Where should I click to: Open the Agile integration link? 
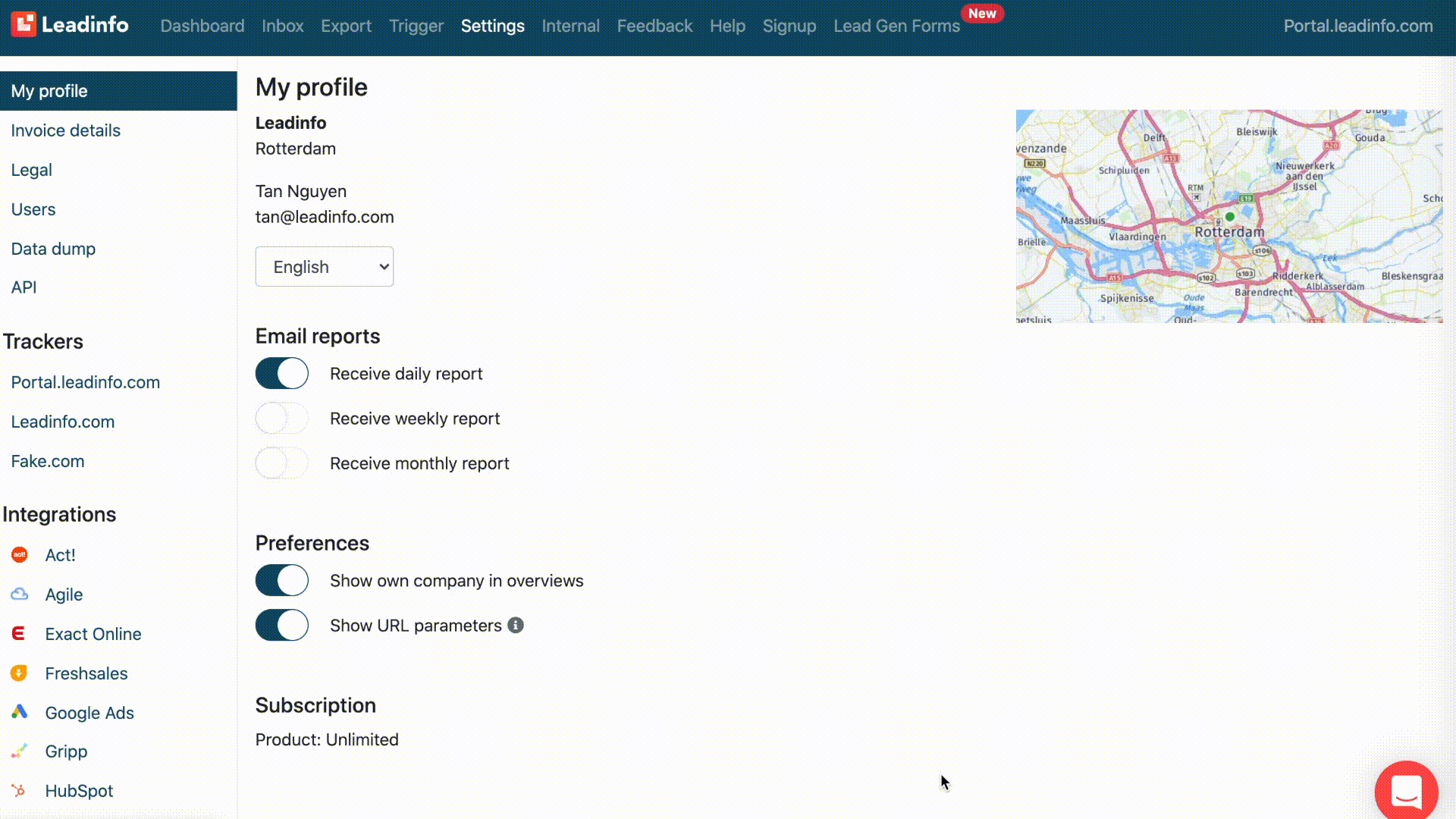64,595
